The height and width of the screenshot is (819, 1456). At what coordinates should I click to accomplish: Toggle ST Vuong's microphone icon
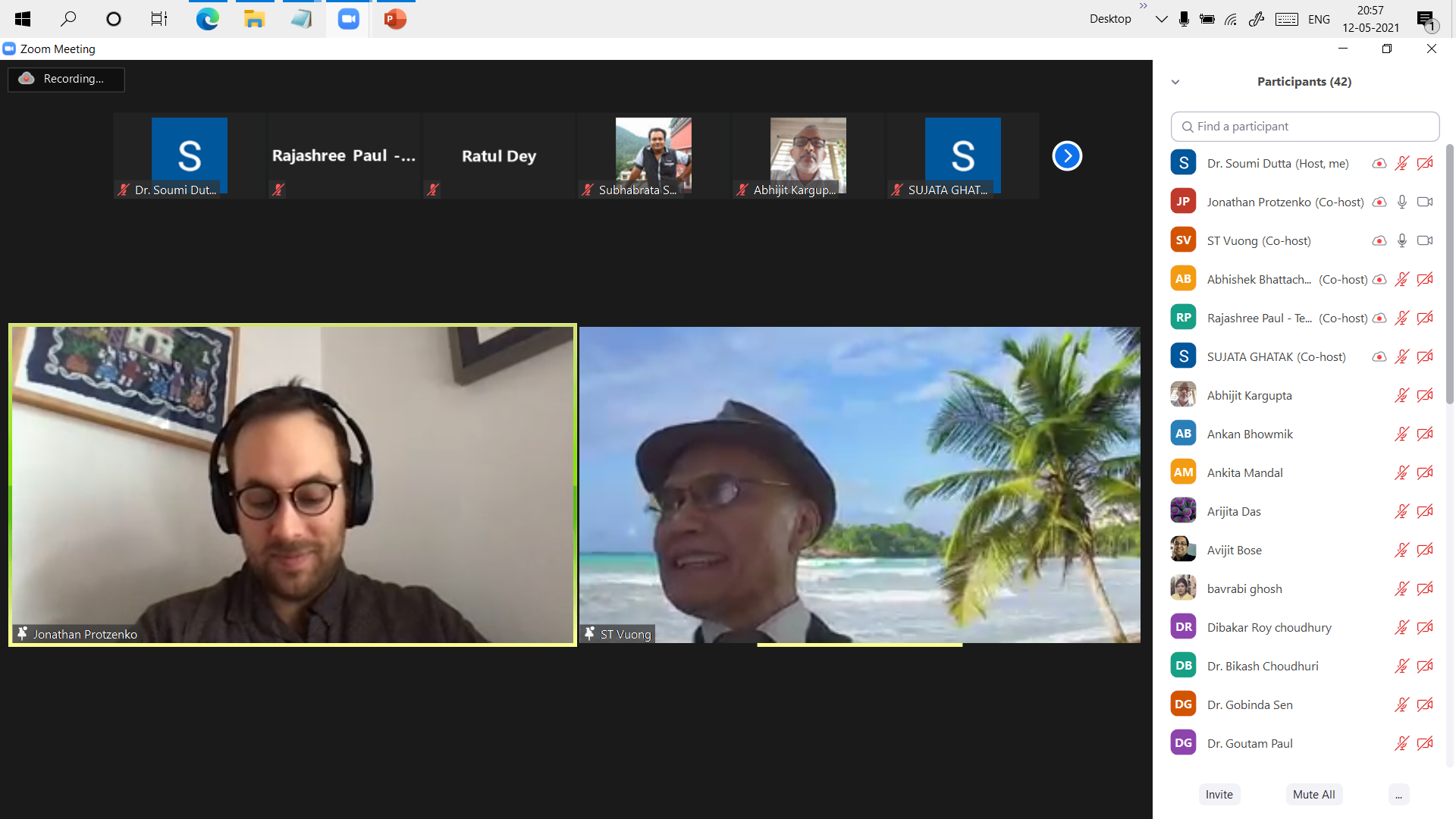pos(1402,240)
